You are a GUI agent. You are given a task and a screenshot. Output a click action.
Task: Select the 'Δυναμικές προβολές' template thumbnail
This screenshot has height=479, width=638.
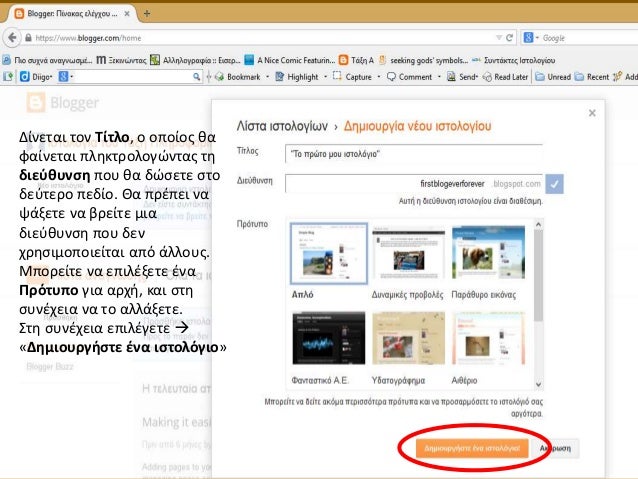point(409,253)
